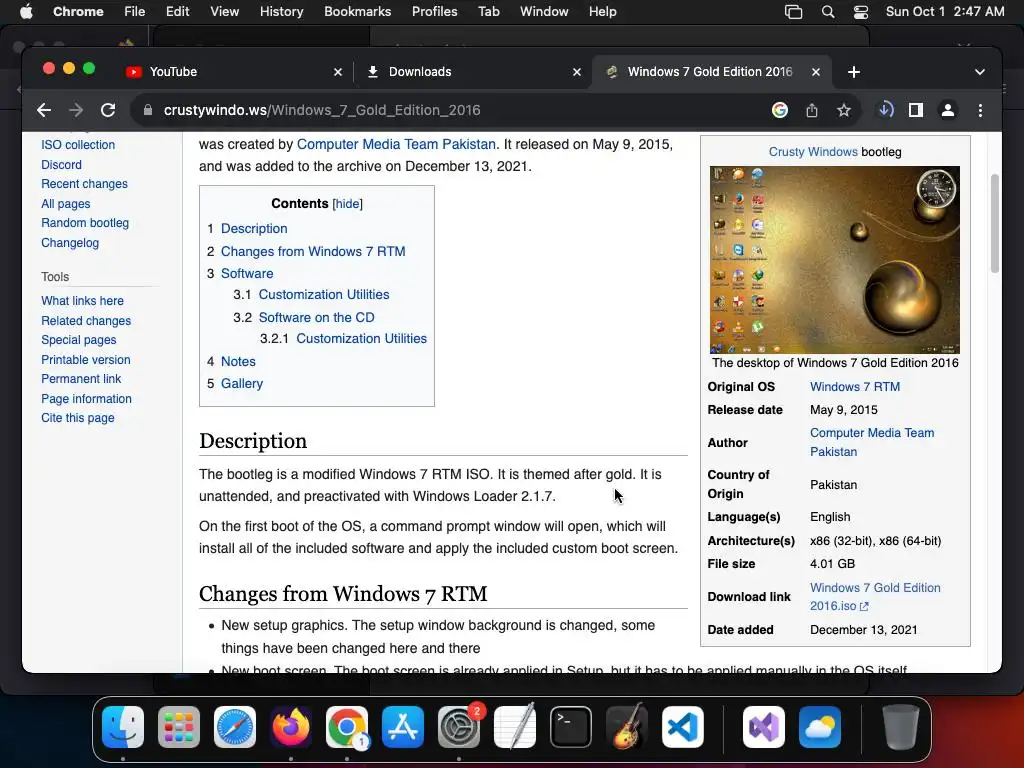Open the History menu
The image size is (1024, 768).
tap(281, 12)
